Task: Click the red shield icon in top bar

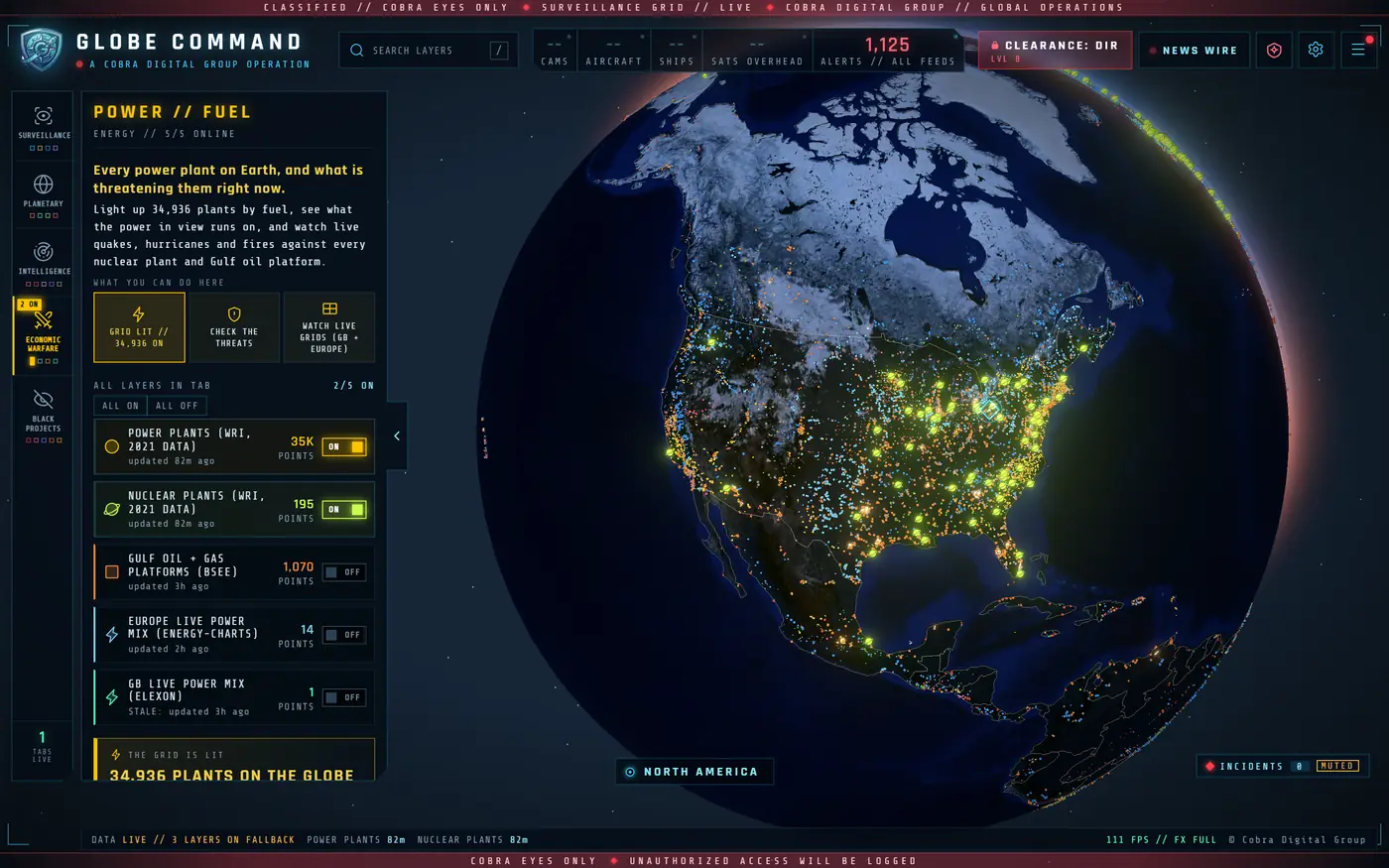Action: pos(1275,50)
